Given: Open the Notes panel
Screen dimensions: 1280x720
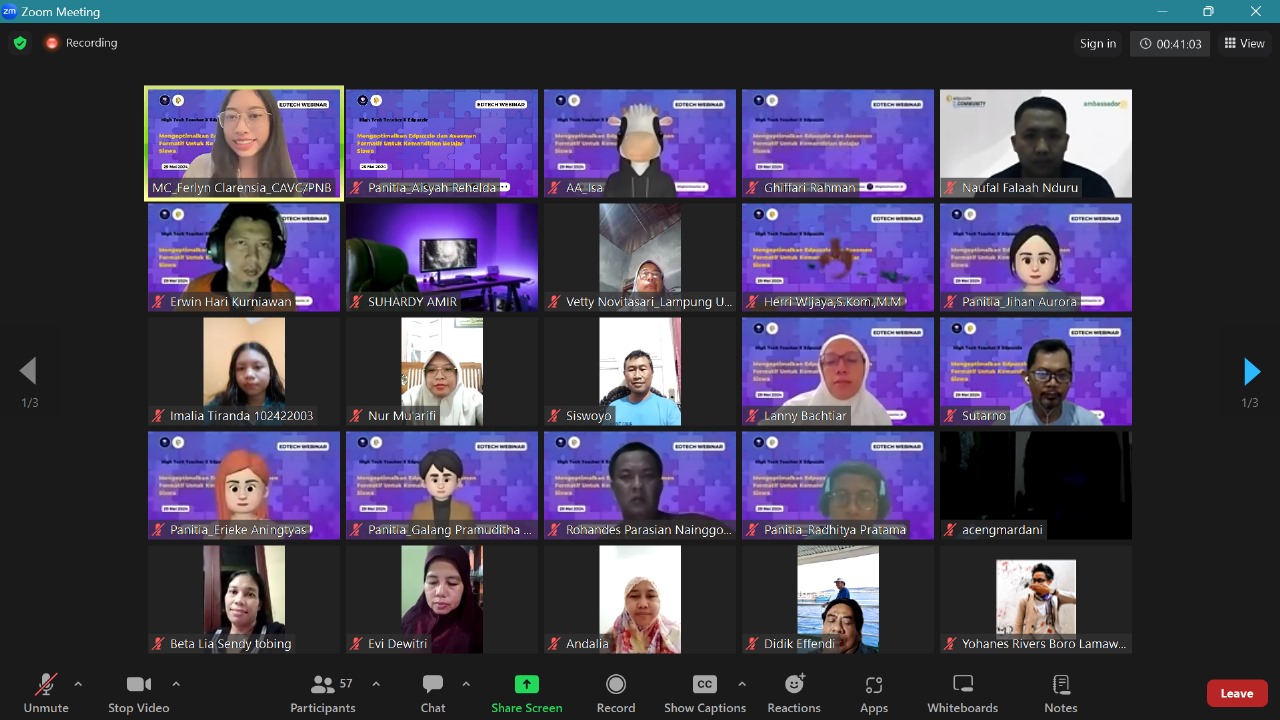Looking at the screenshot, I should 1060,693.
